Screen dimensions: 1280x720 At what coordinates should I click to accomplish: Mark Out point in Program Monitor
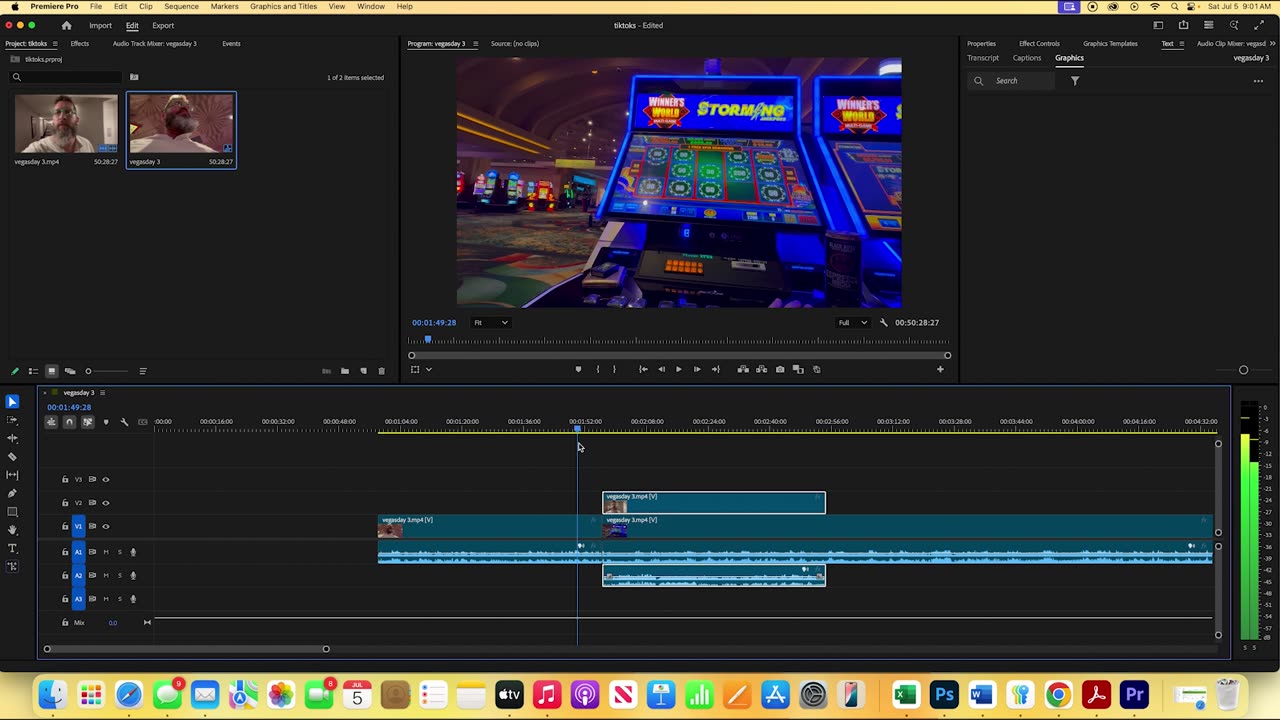(x=614, y=369)
